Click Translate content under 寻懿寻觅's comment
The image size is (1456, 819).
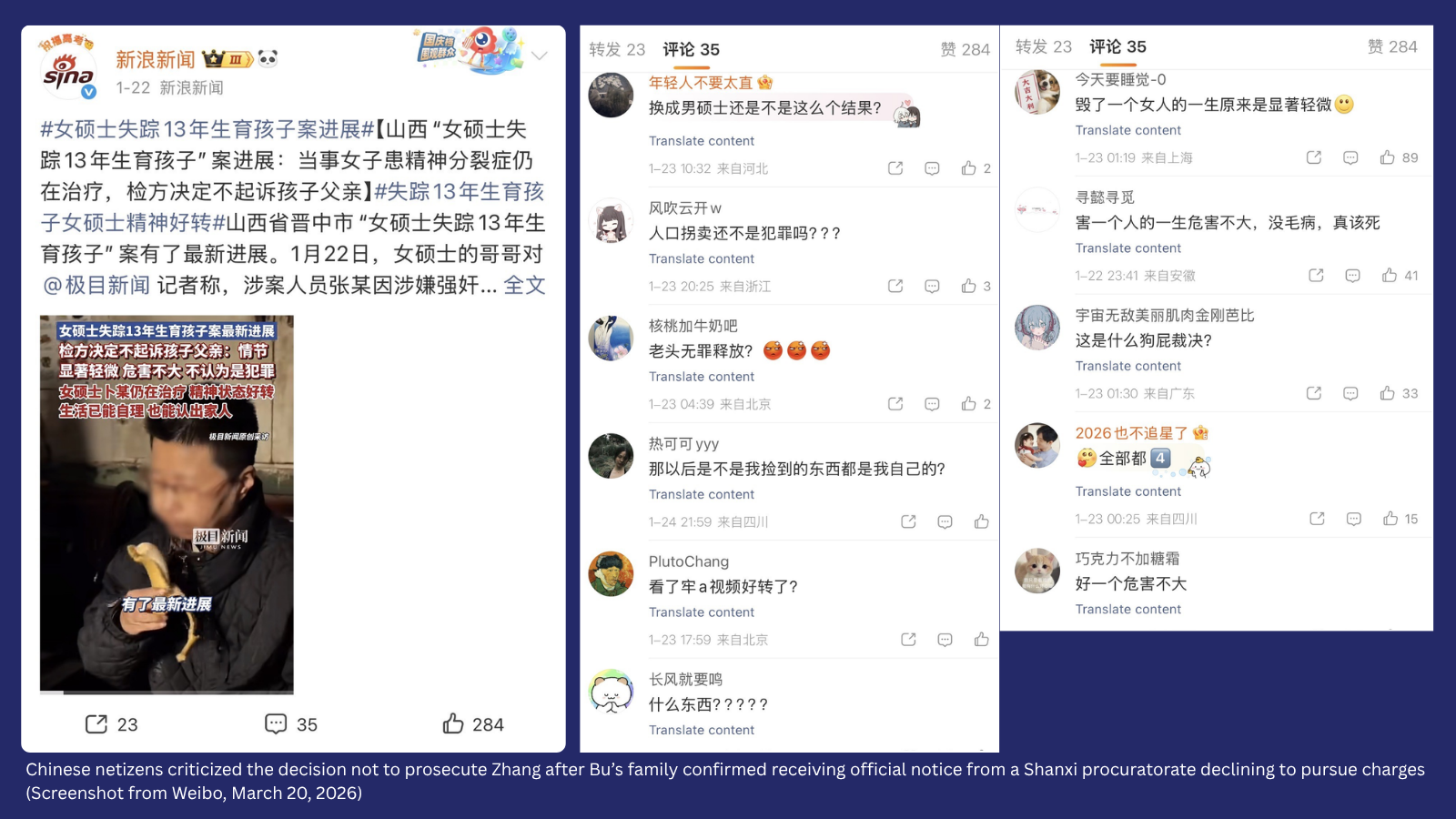[x=1128, y=248]
